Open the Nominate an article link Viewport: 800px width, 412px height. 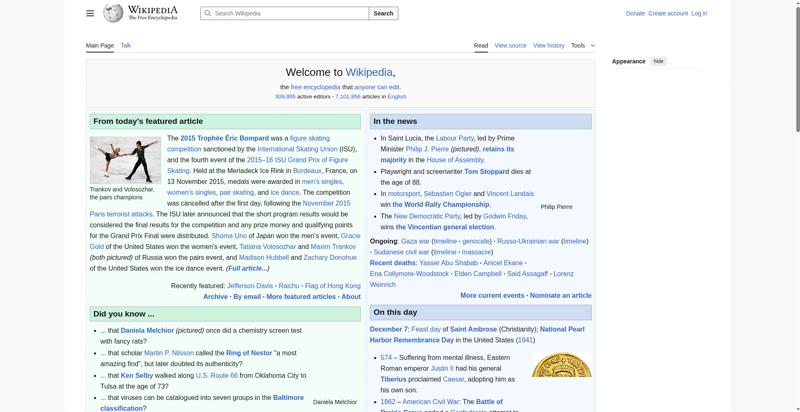(560, 295)
